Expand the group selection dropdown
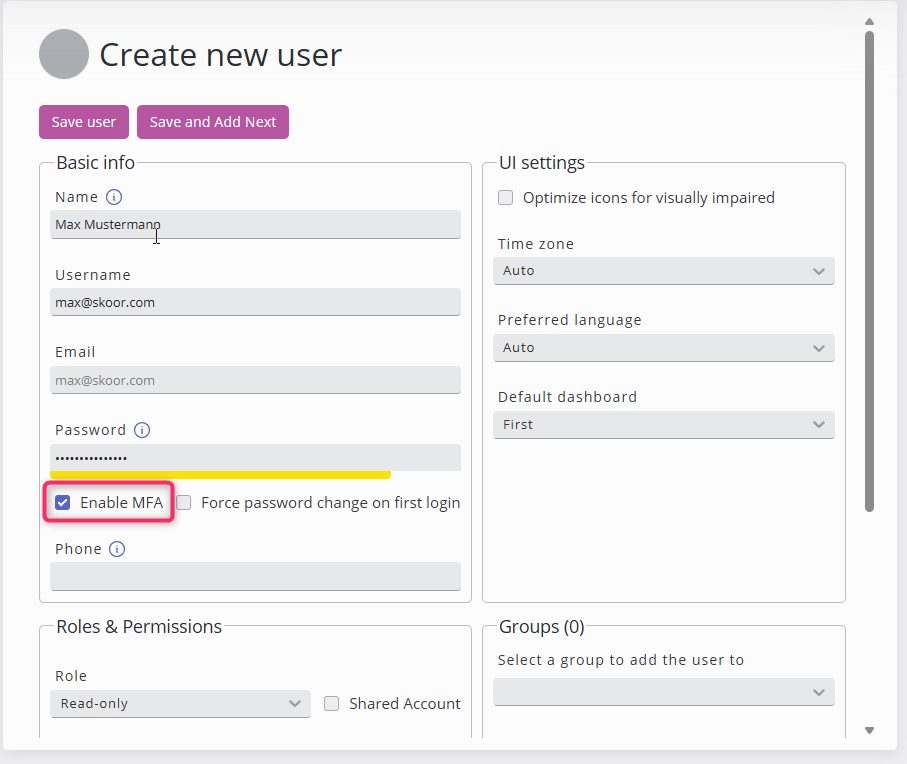The image size is (907, 764). click(664, 692)
